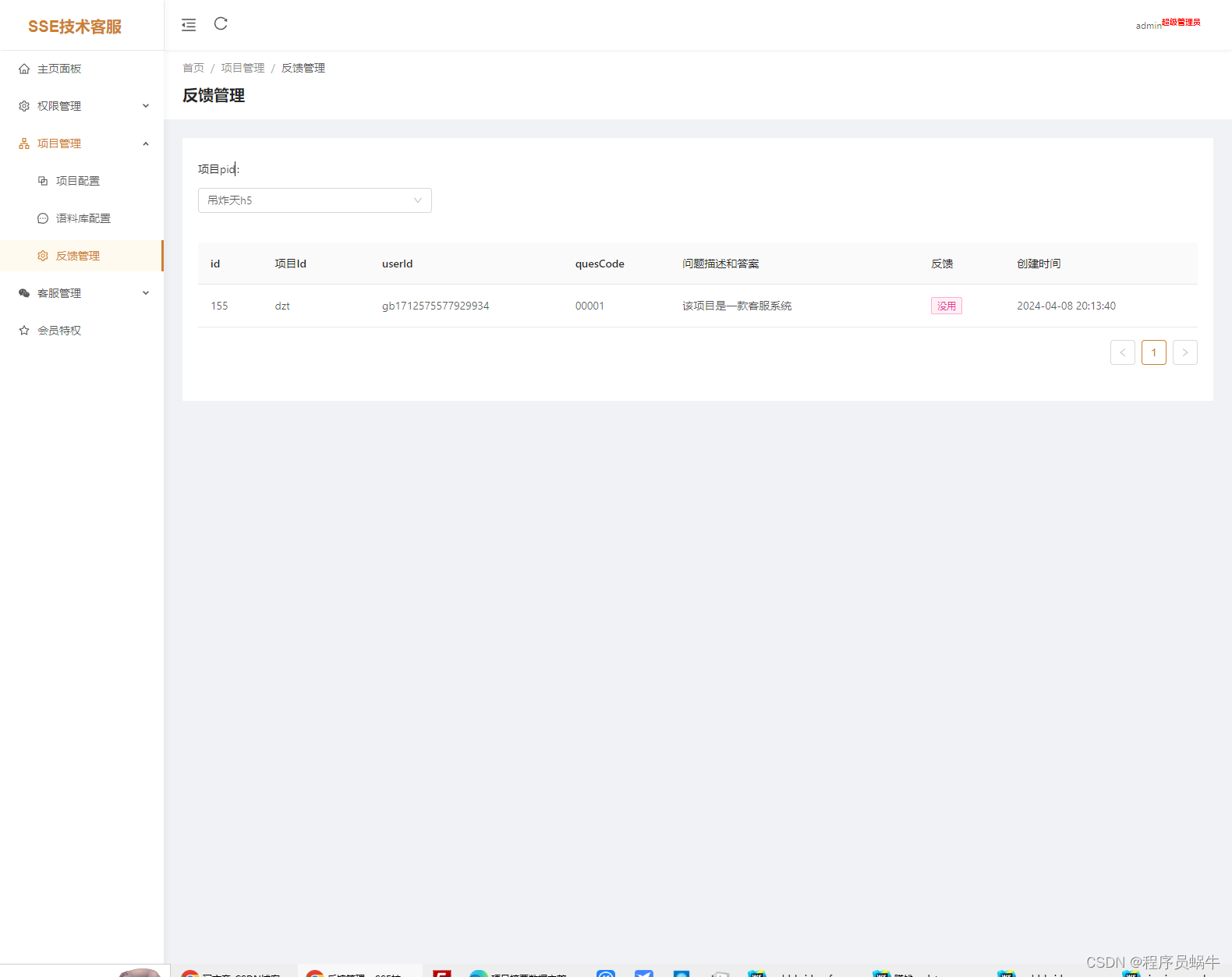
Task: Open the 会员特权 menu item
Action: (82, 331)
